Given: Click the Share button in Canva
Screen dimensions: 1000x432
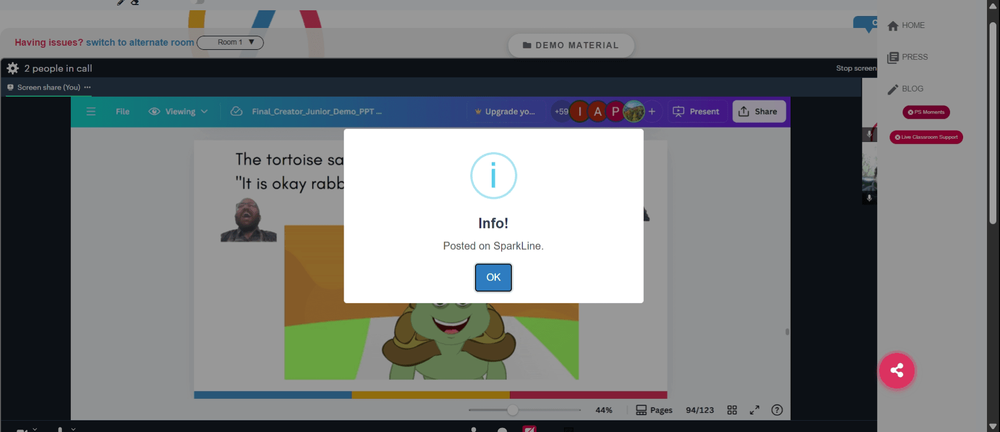Looking at the screenshot, I should click(x=759, y=112).
